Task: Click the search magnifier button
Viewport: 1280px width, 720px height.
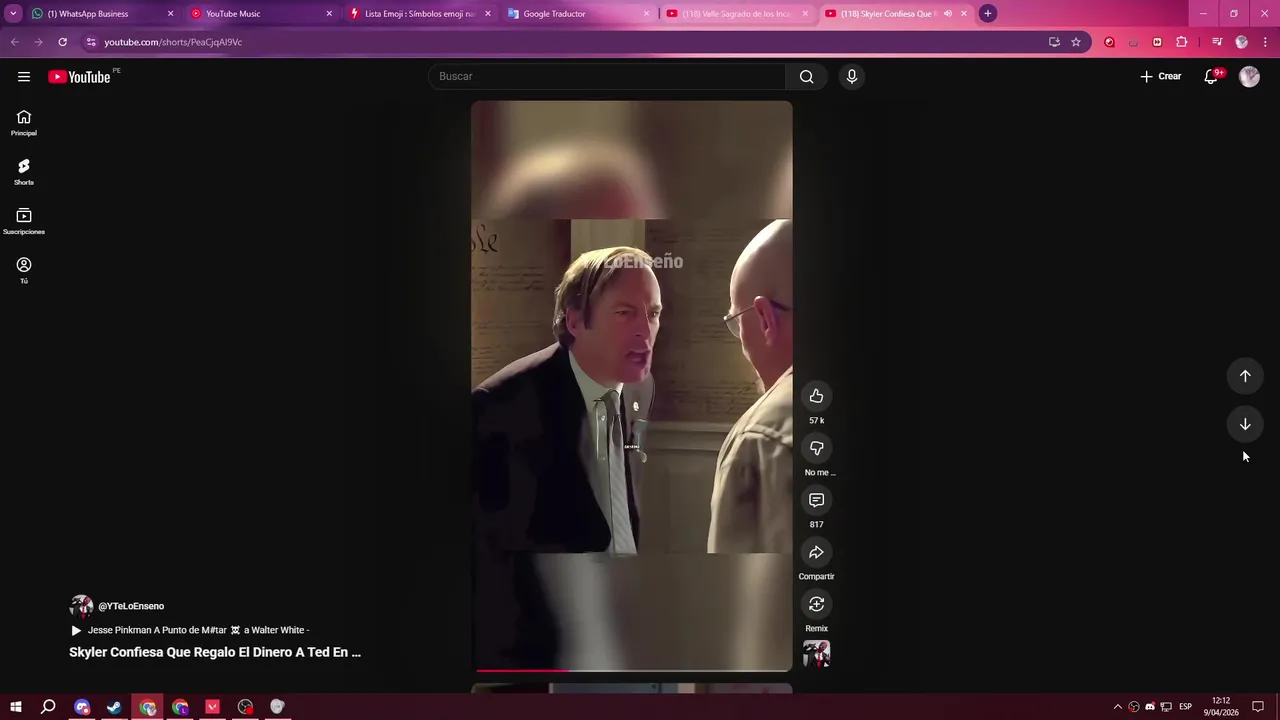Action: click(806, 77)
